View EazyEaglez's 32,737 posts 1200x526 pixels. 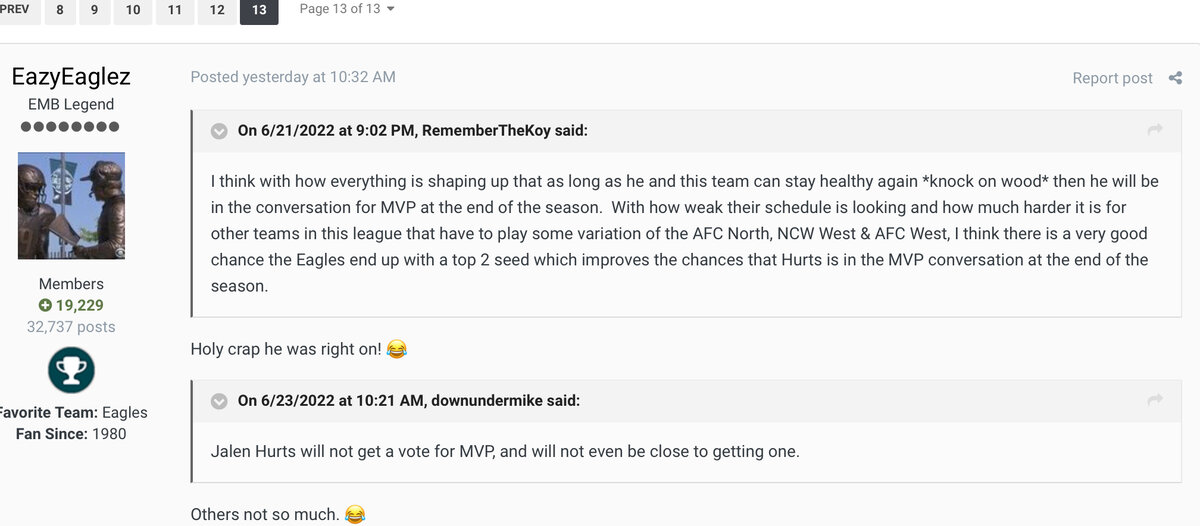pyautogui.click(x=71, y=327)
